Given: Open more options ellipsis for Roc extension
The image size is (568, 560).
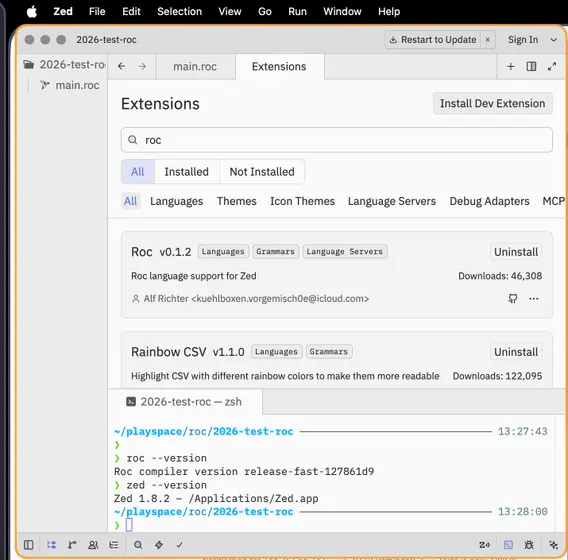Looking at the screenshot, I should tap(534, 299).
